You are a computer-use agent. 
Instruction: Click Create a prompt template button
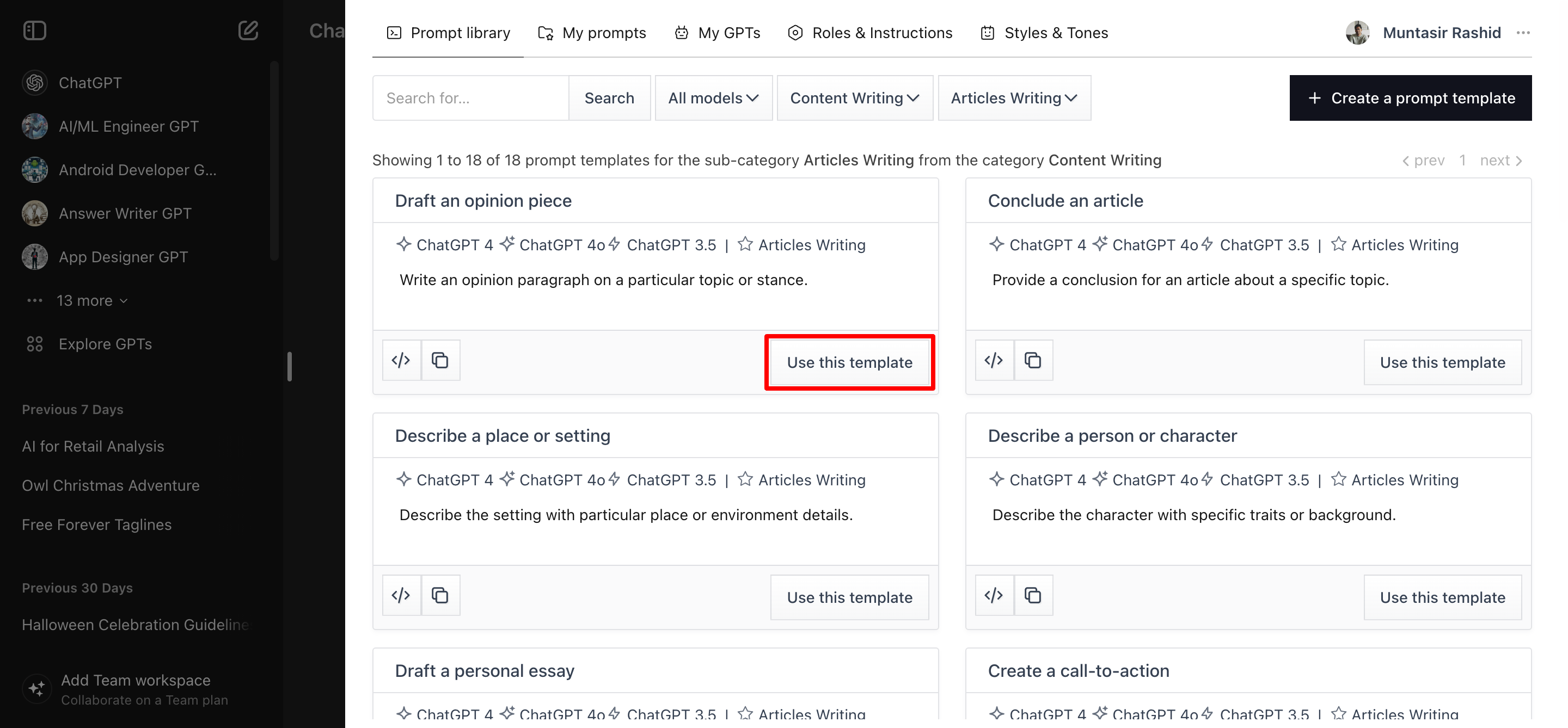coord(1410,98)
